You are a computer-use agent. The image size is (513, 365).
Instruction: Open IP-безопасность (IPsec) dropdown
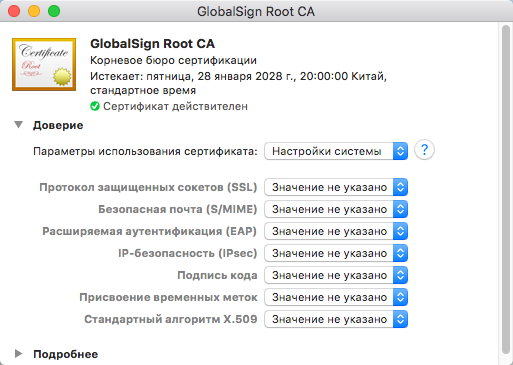336,253
